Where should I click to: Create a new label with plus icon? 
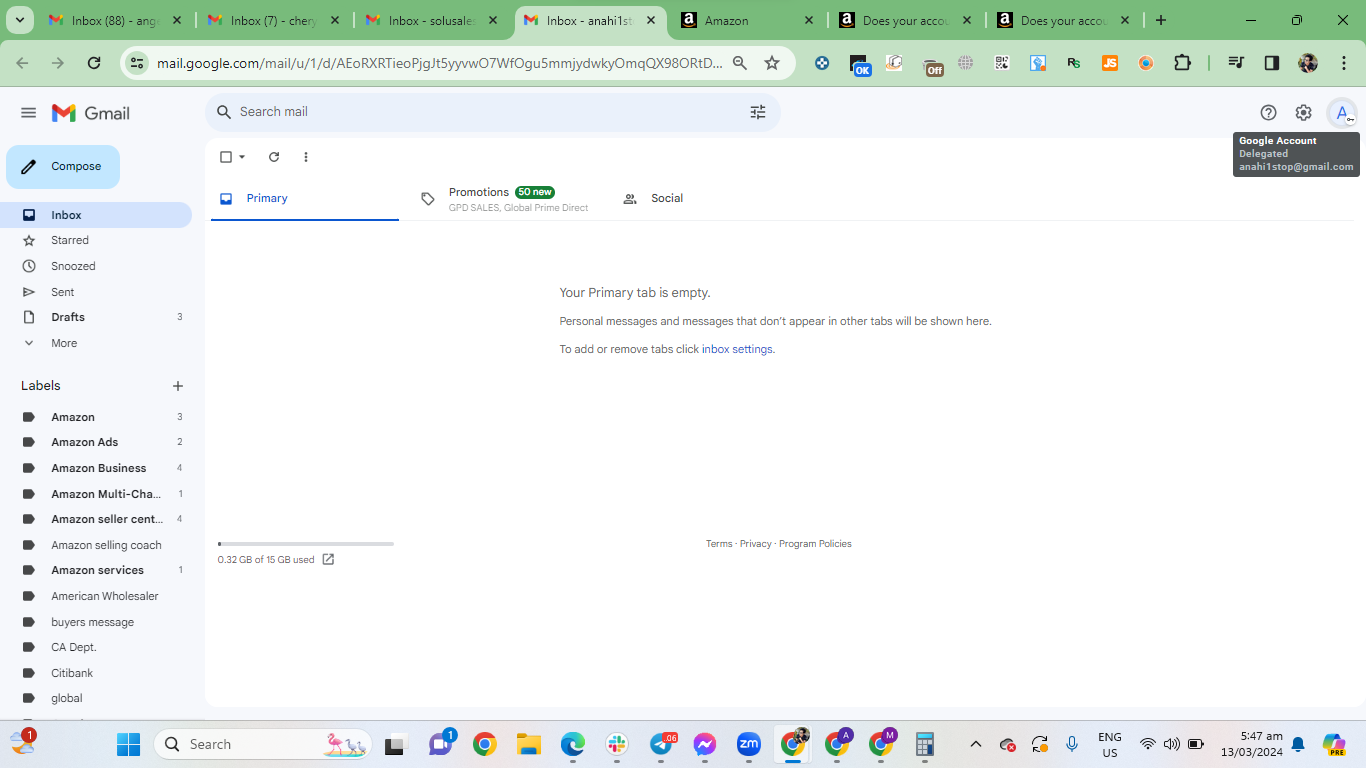pyautogui.click(x=178, y=386)
